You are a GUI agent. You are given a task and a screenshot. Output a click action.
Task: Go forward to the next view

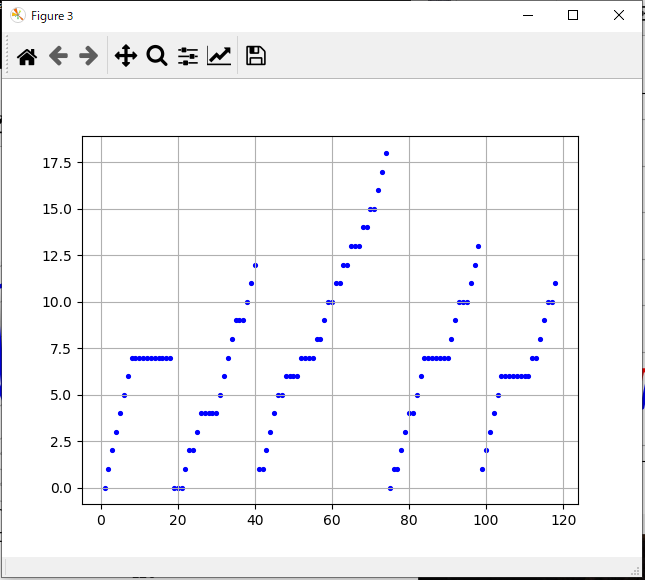88,56
